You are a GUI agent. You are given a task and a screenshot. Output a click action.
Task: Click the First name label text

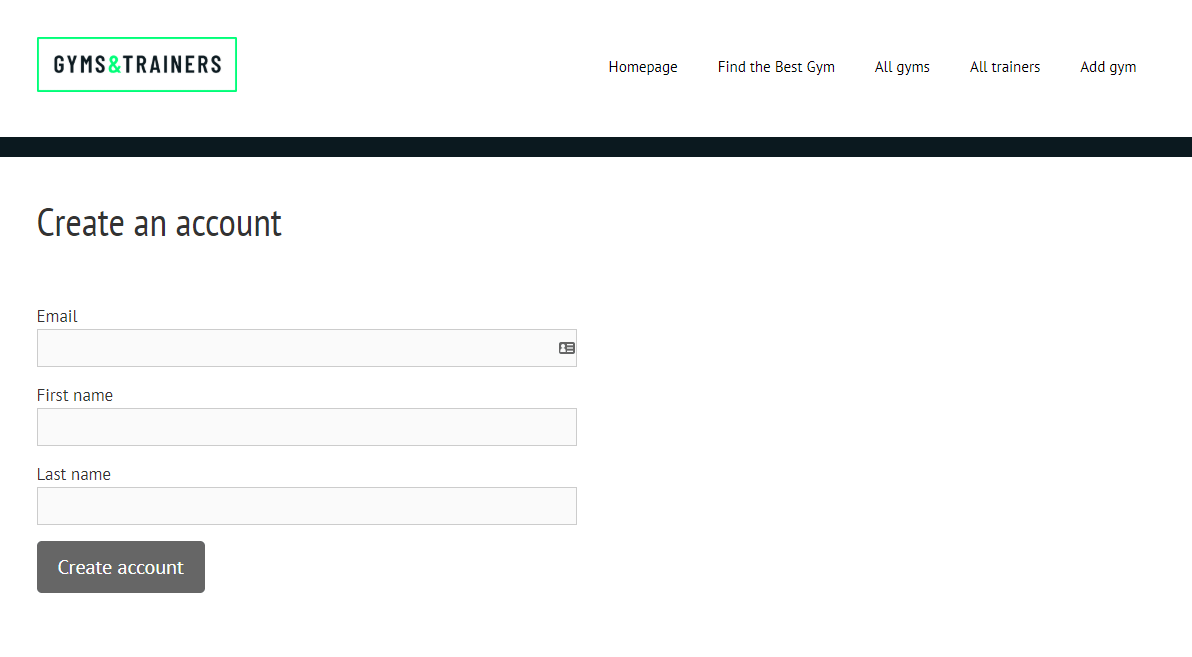74,395
